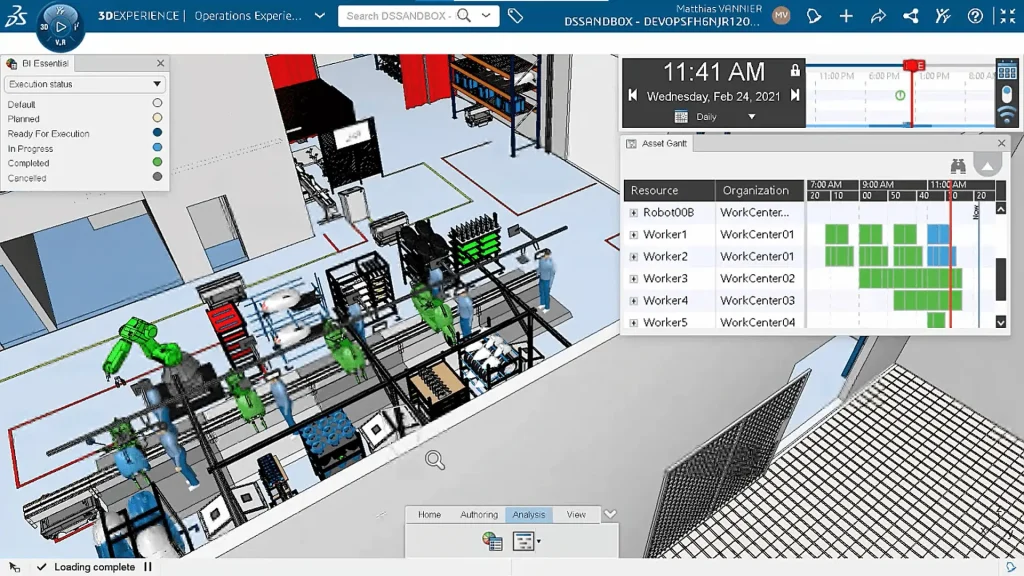Toggle pause next to Loading complete
Screen dimensions: 1024x576
point(148,567)
